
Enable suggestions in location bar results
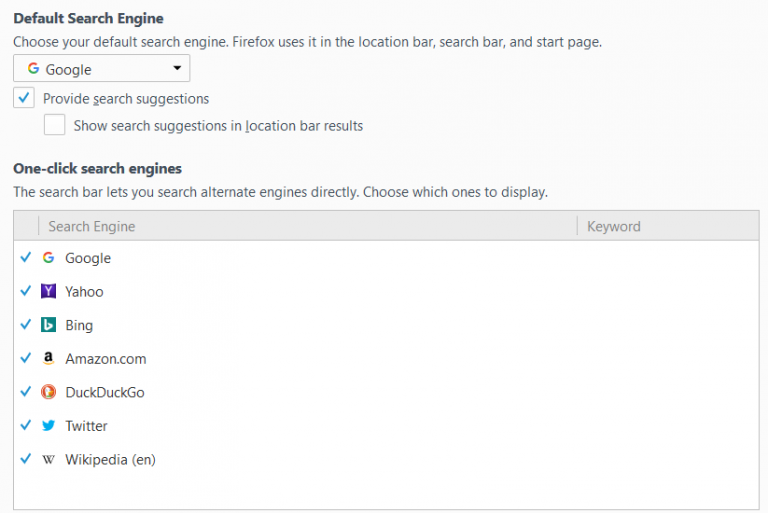[x=55, y=125]
